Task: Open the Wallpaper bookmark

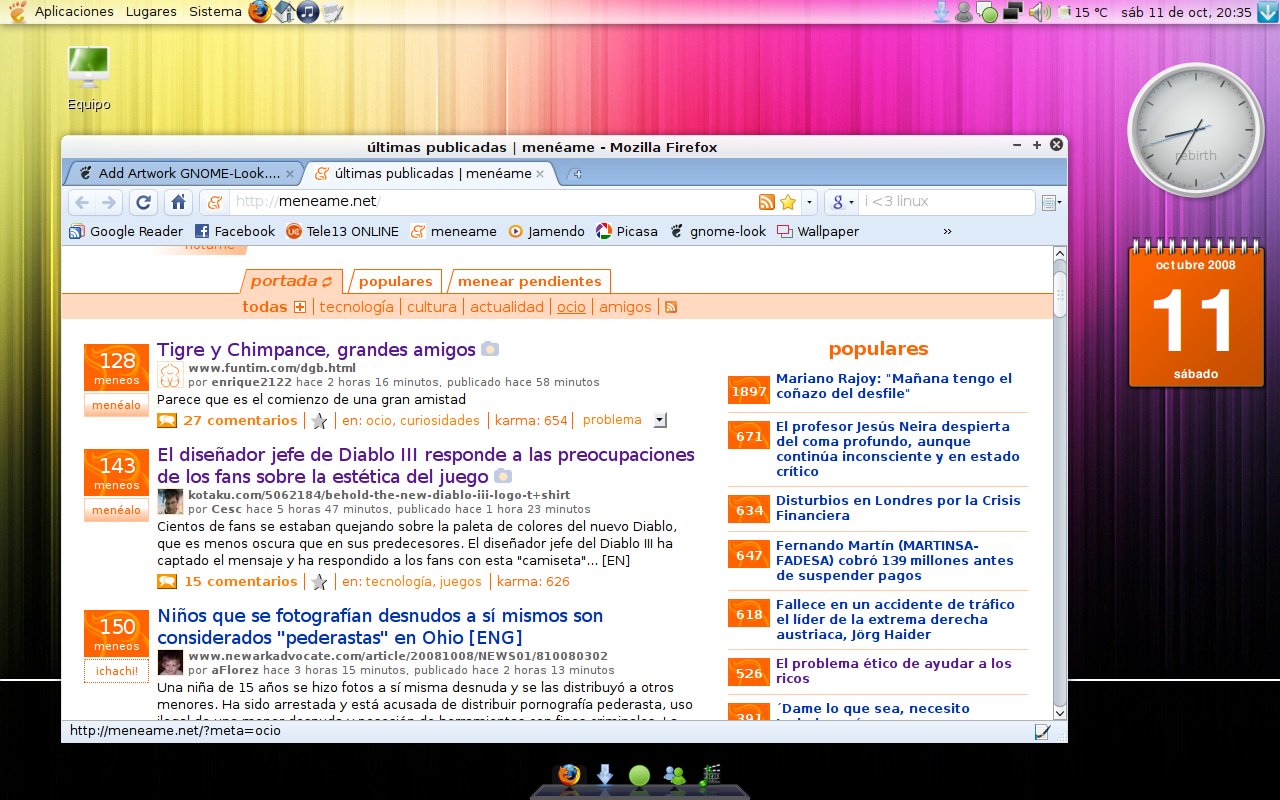Action: [818, 231]
